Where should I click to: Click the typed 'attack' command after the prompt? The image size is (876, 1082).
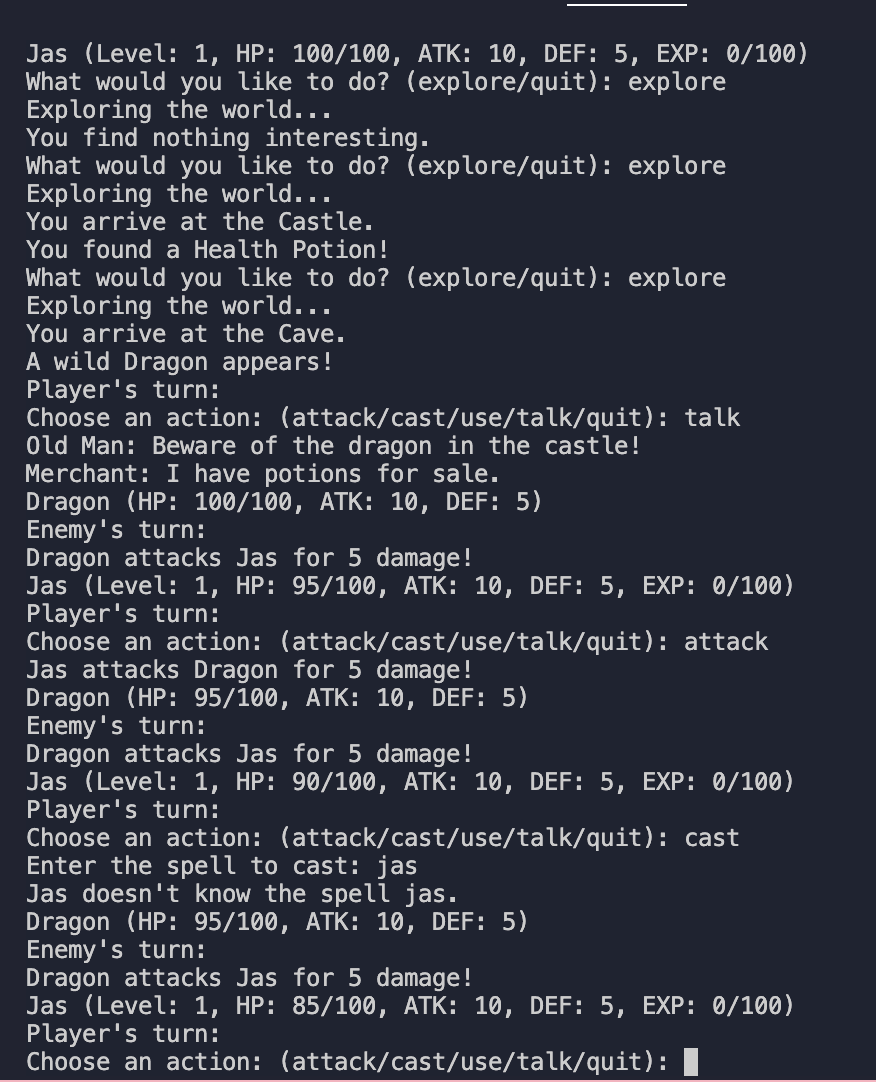click(x=726, y=642)
